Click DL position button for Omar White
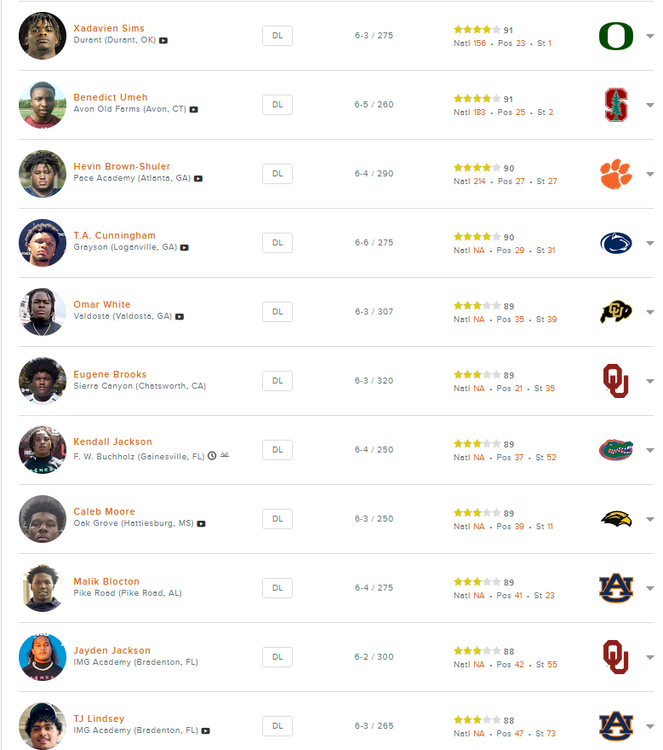The image size is (663, 750). point(277,312)
